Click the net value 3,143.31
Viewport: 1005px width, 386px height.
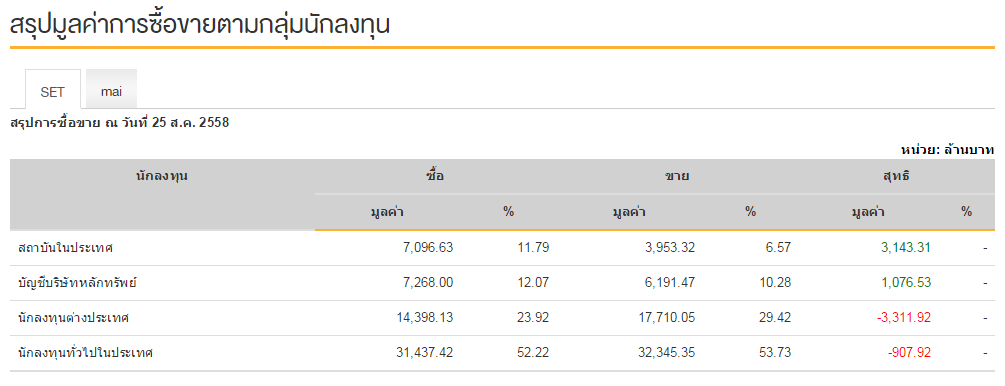[x=906, y=248]
